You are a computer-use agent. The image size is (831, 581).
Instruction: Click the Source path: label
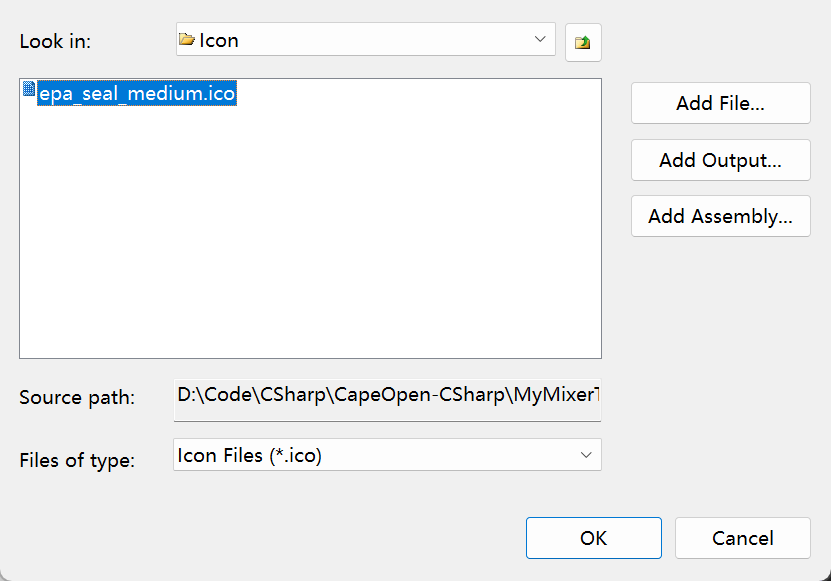click(77, 398)
